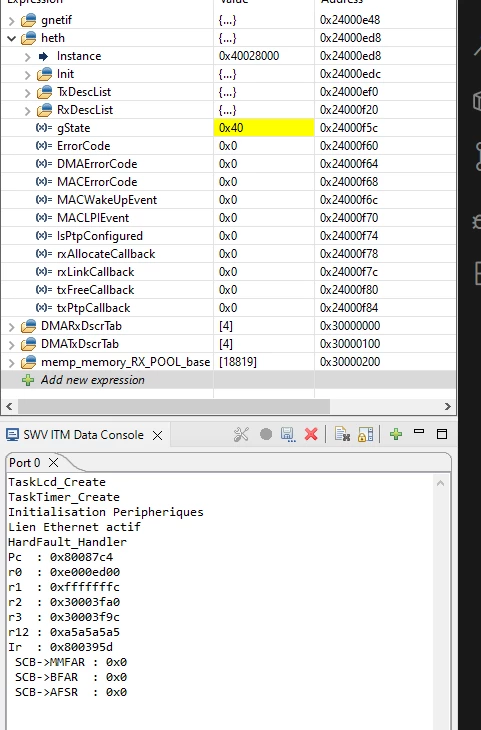Click the Instance value 0x40028000
481x730 pixels.
click(x=249, y=56)
